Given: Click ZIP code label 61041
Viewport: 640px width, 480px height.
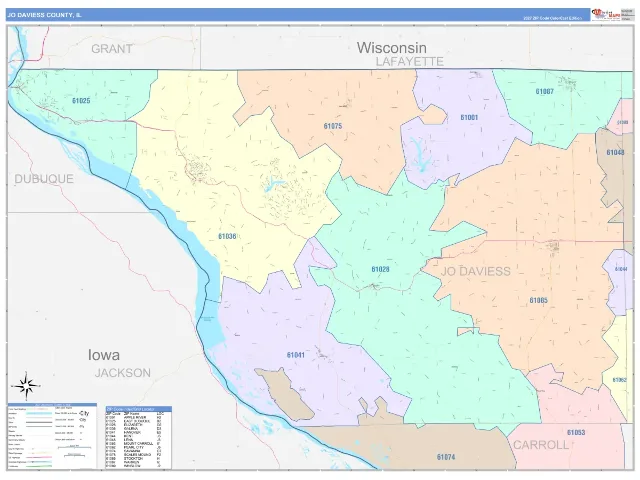Looking at the screenshot, I should [296, 355].
